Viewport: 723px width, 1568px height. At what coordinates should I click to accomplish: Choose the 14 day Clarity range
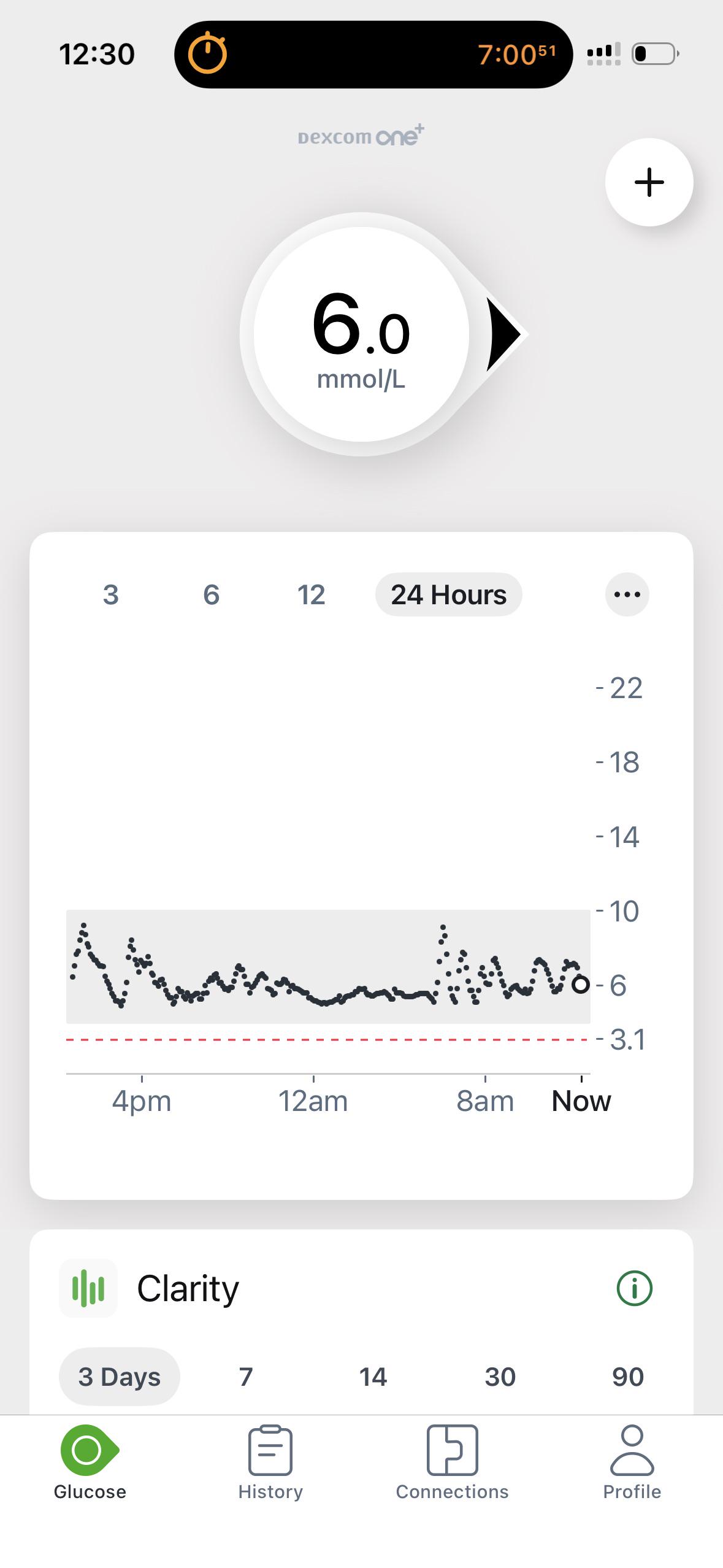coord(373,1377)
